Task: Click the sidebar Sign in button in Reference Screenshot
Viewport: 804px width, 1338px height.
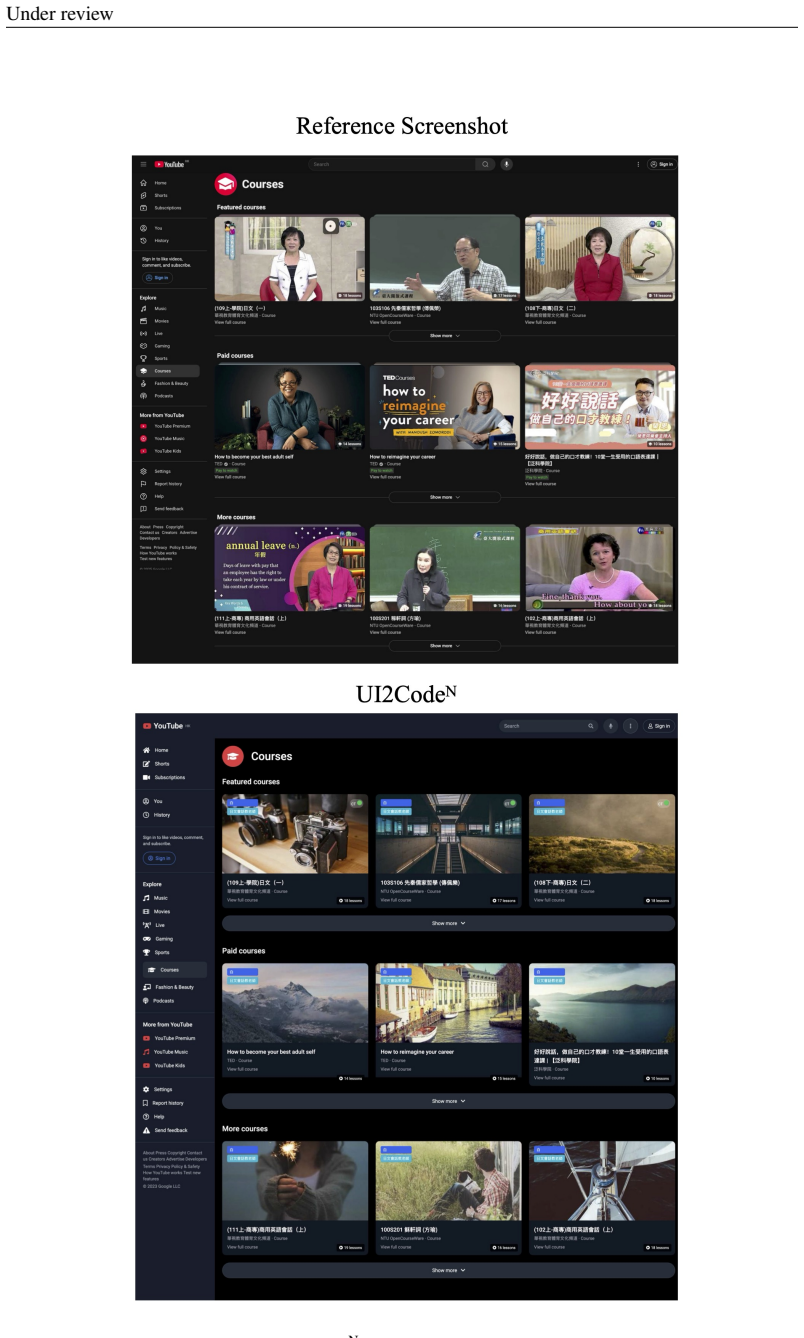Action: [x=157, y=277]
